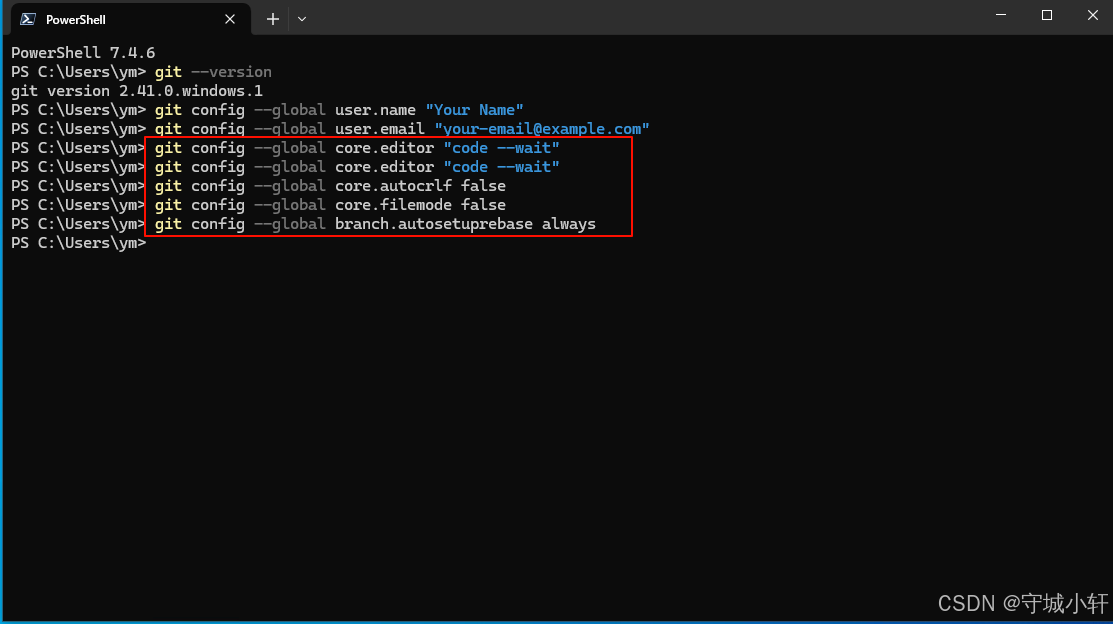
Task: Close the PowerShell tab
Action: click(x=230, y=19)
